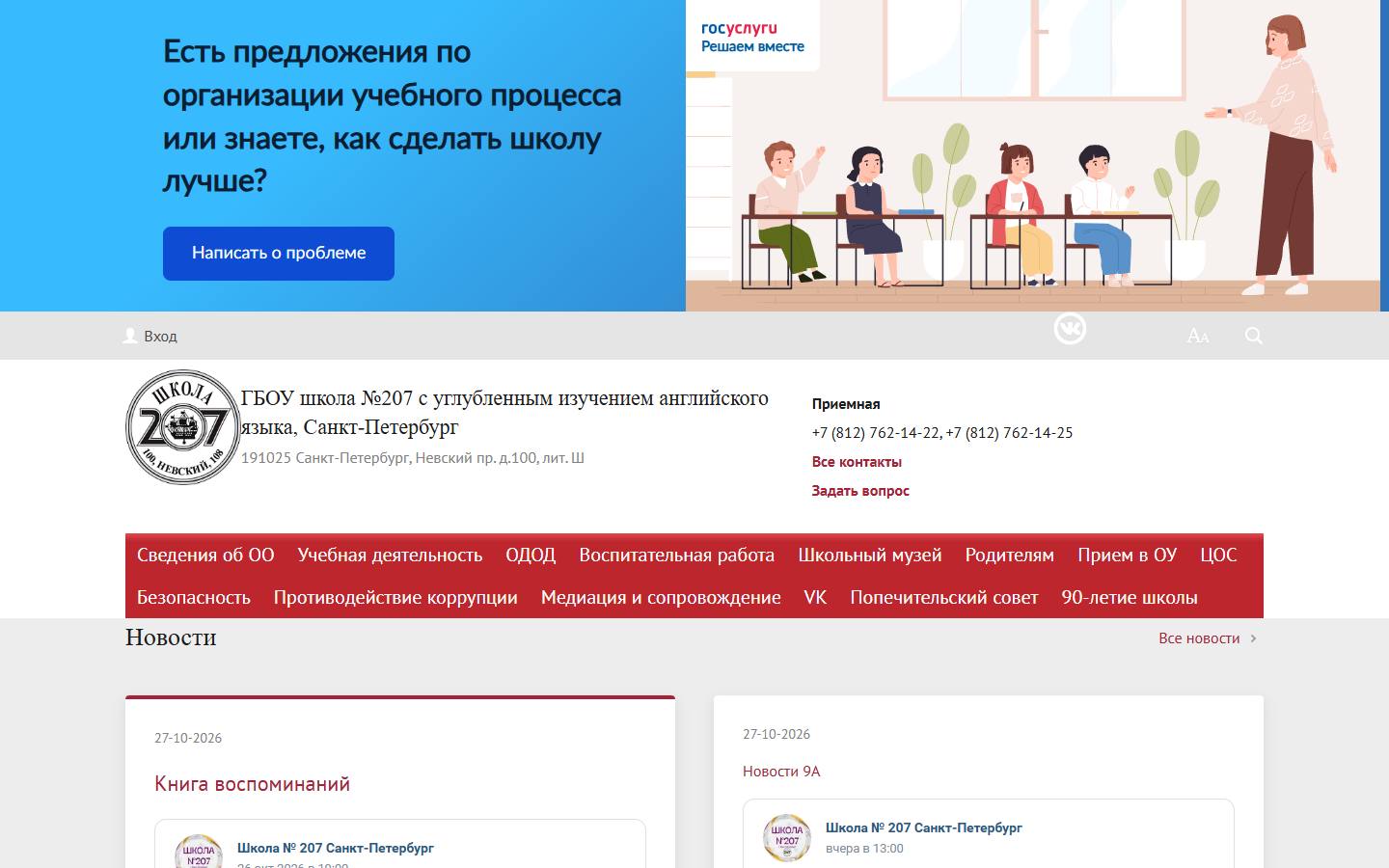Viewport: 1389px width, 868px height.
Task: Click date 27-10-2026 above Новости 9А
Action: [x=776, y=734]
